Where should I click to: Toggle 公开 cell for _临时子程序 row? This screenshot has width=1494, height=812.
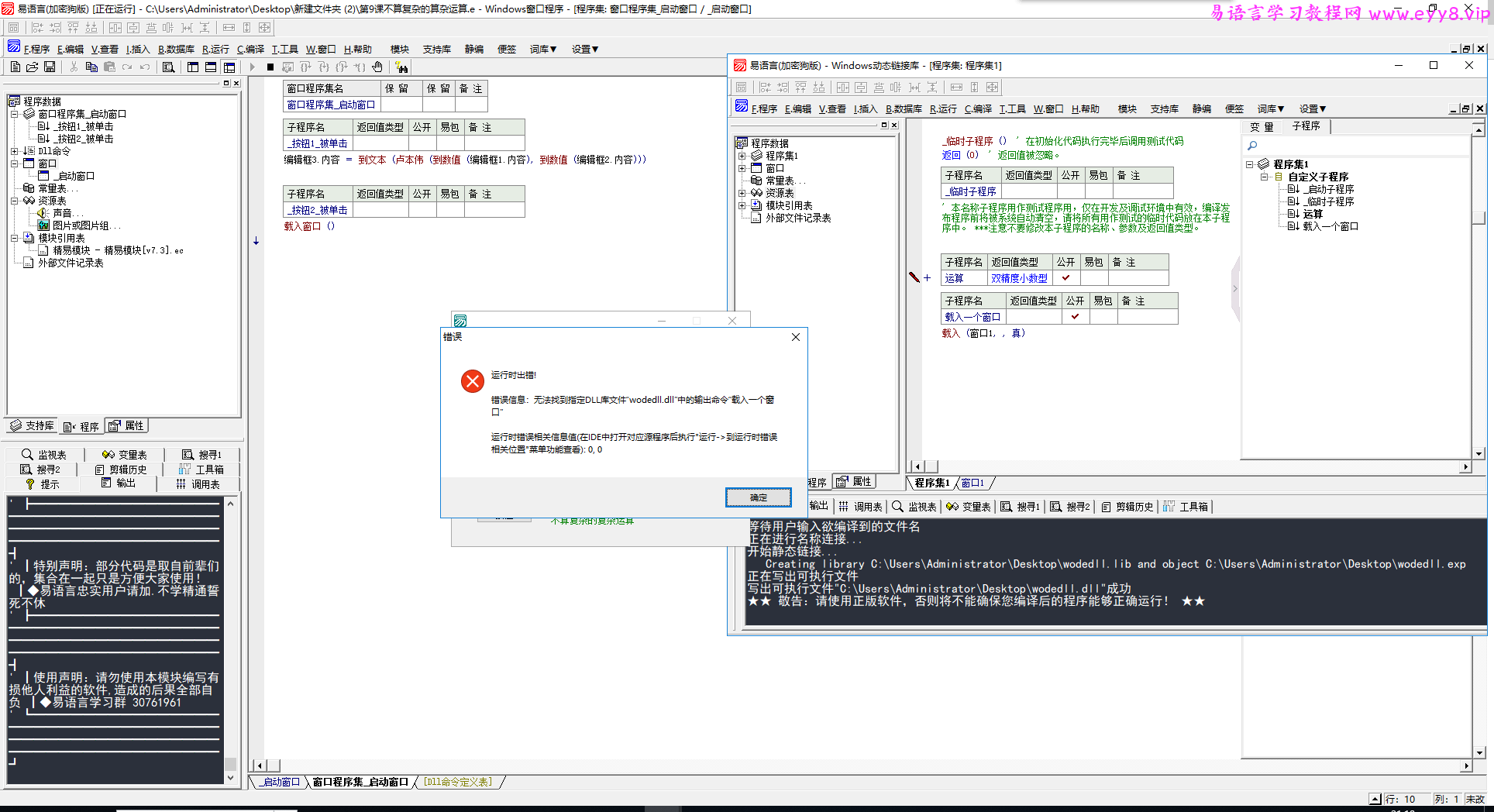pos(1070,191)
